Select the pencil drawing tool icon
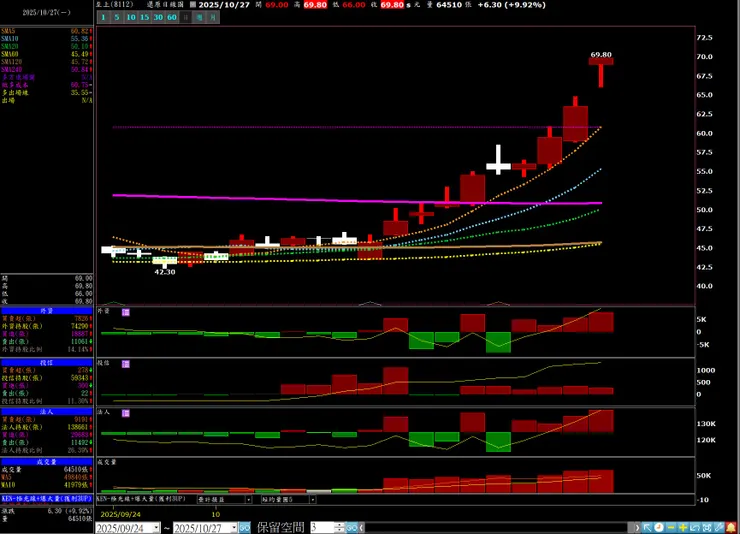Viewport: 740px width, 534px height. pos(719,527)
